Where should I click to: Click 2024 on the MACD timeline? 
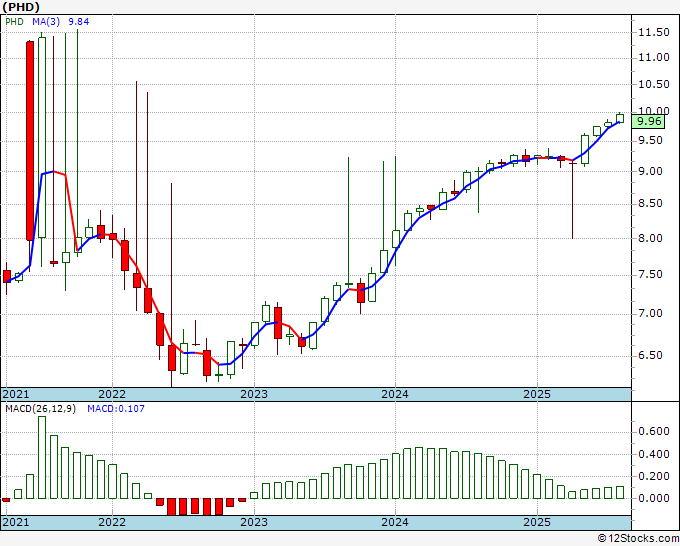point(395,522)
